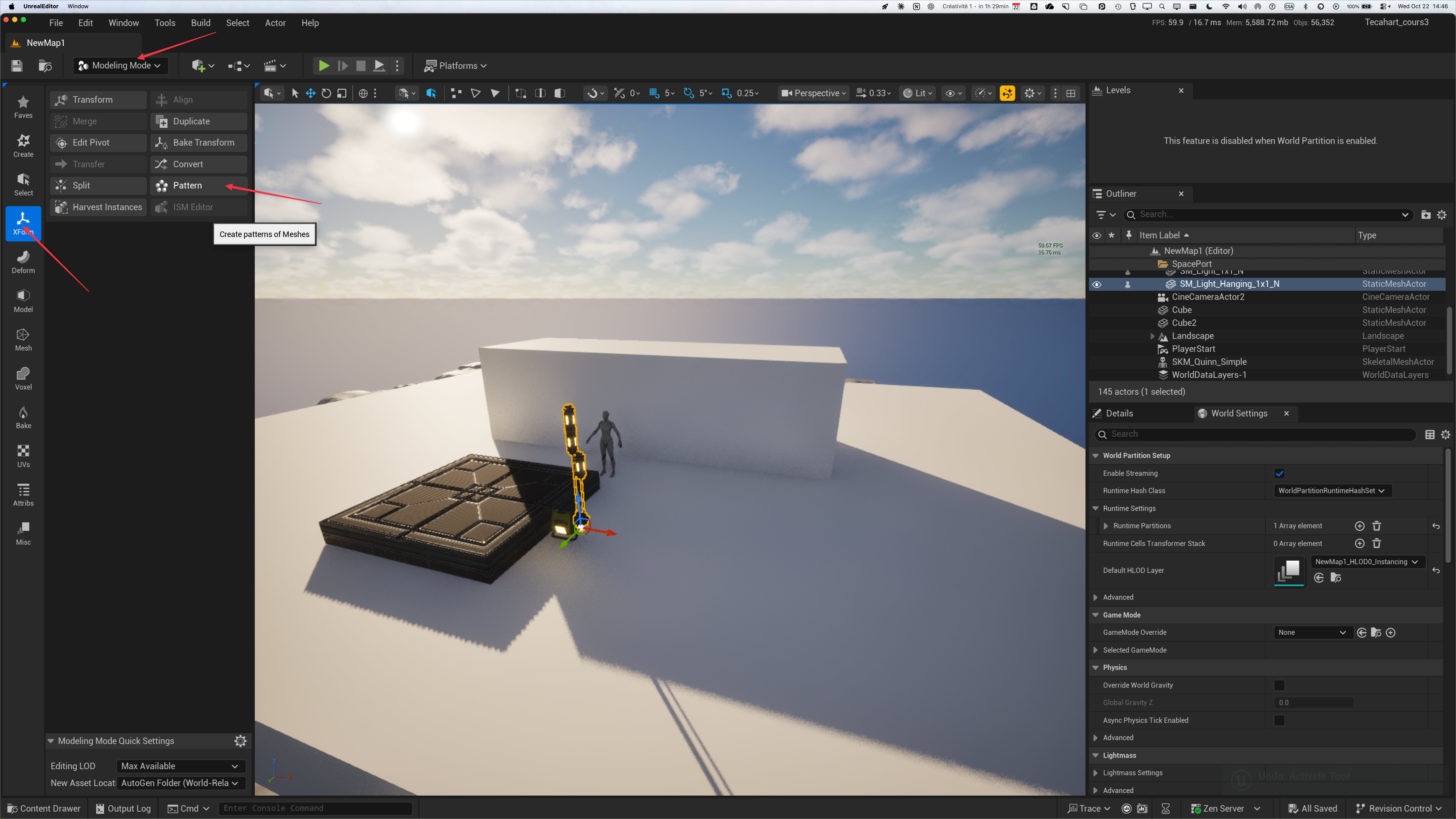Open the Faves tool category
The width and height of the screenshot is (1456, 819).
point(23,107)
